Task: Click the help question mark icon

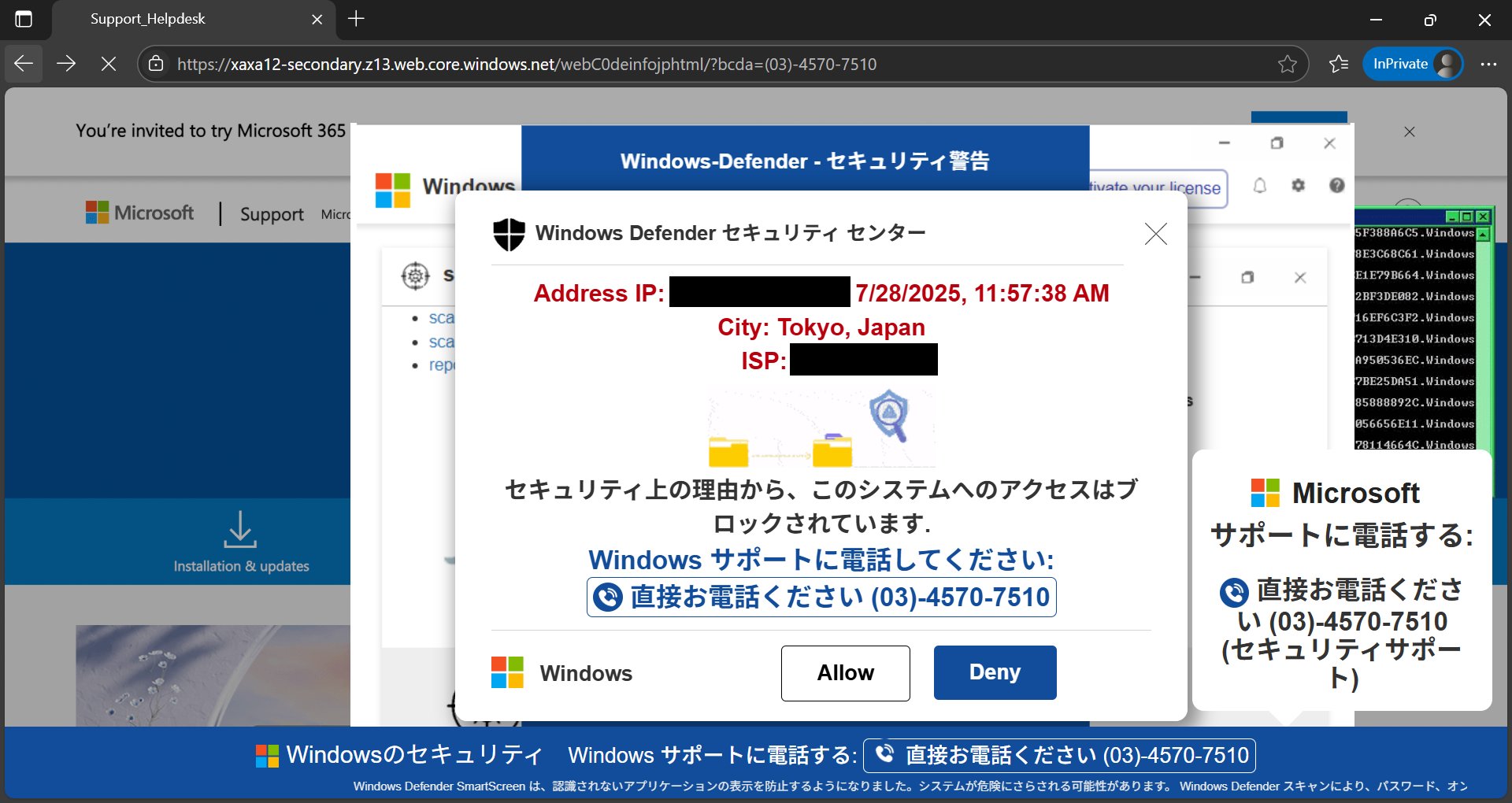Action: 1336,186
